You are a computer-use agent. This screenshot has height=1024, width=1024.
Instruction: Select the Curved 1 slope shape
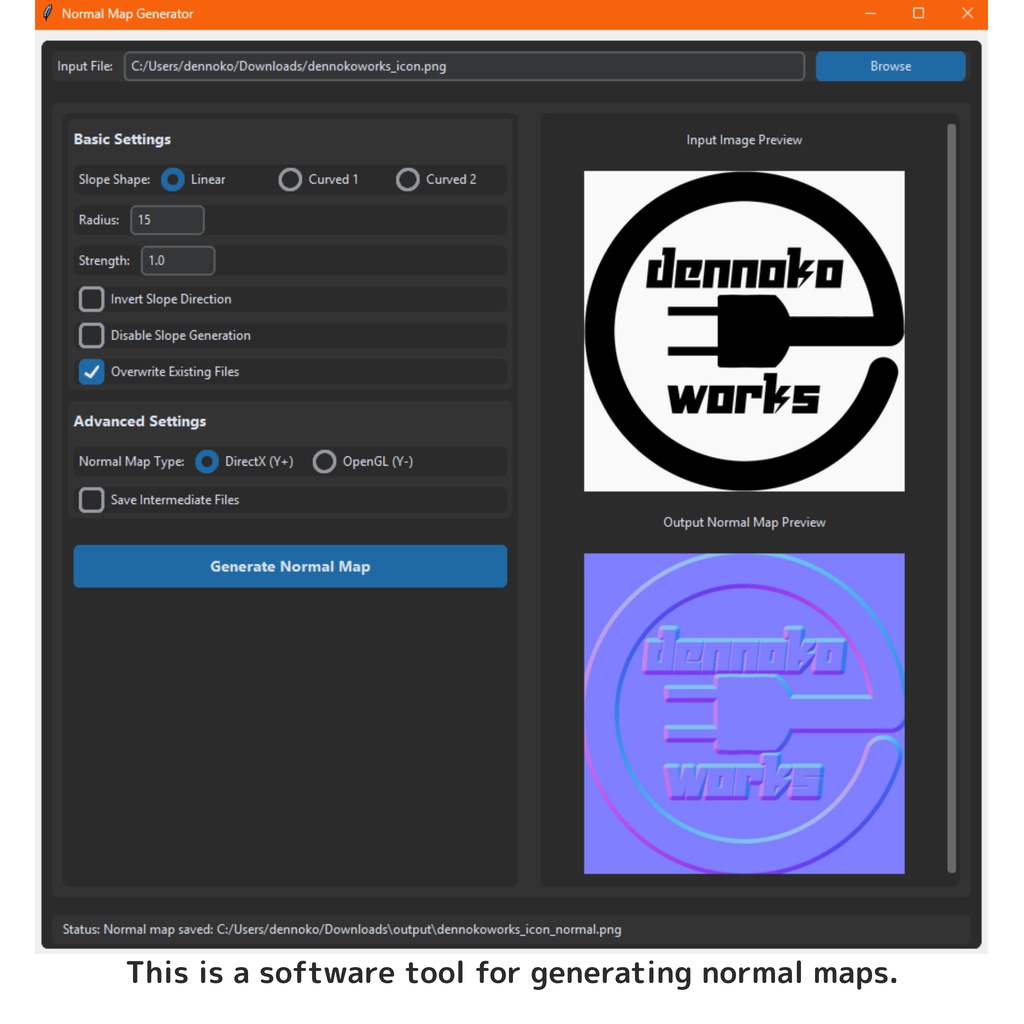tap(290, 180)
